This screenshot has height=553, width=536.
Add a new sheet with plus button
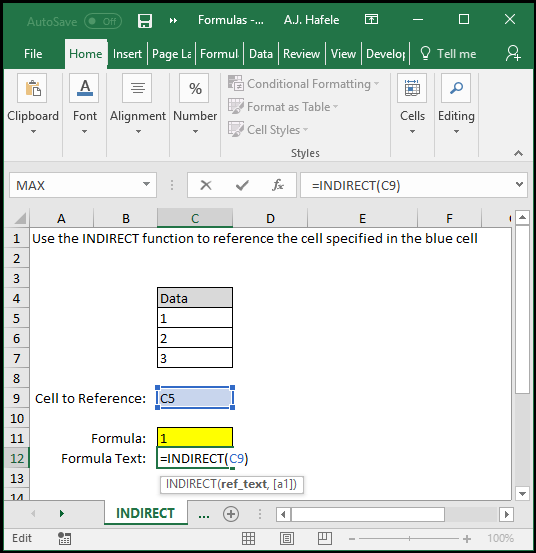(x=231, y=514)
